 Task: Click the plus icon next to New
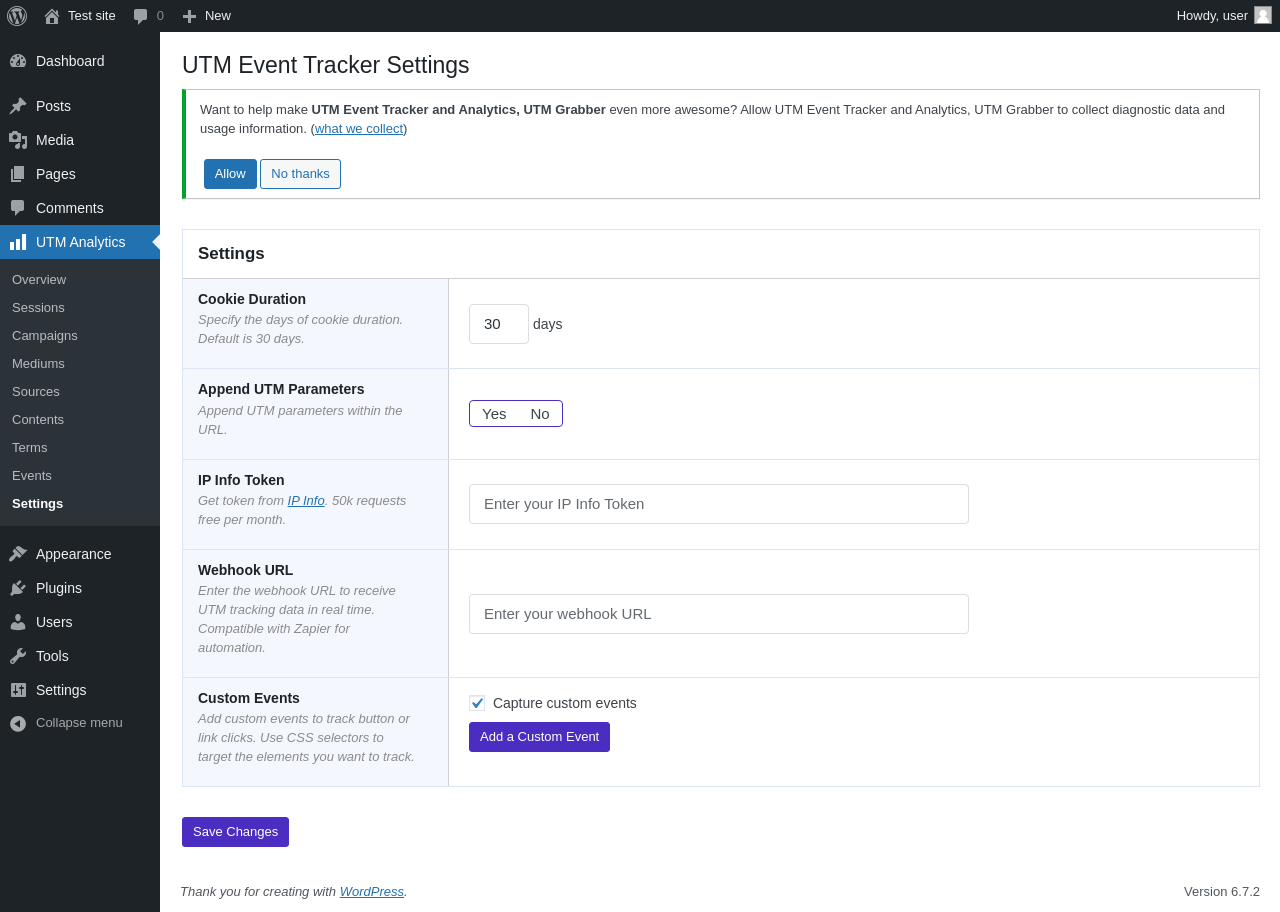[x=189, y=16]
